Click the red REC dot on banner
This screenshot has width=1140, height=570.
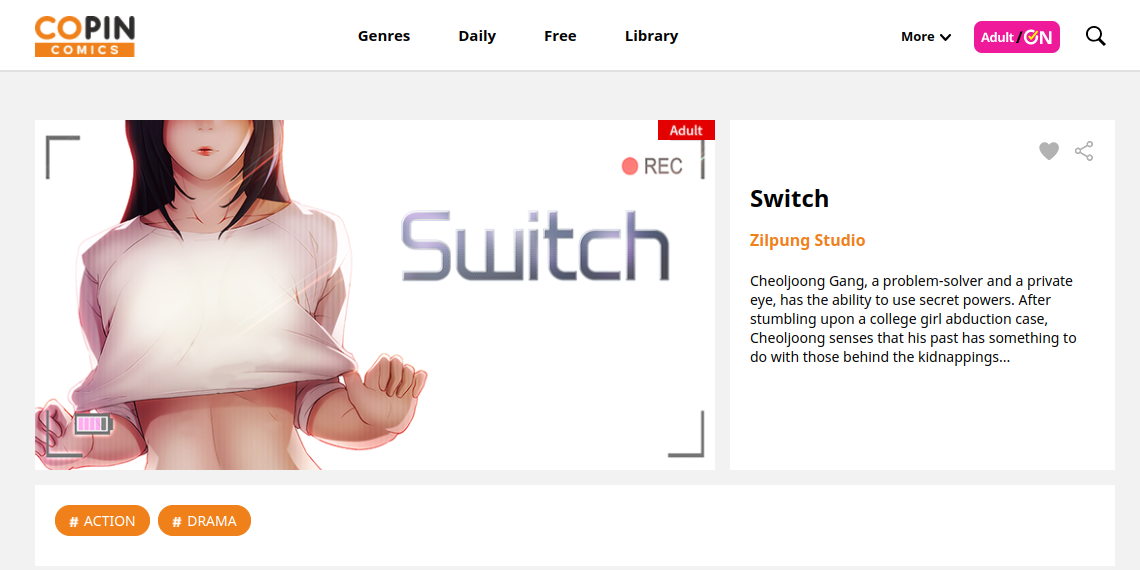tap(630, 166)
